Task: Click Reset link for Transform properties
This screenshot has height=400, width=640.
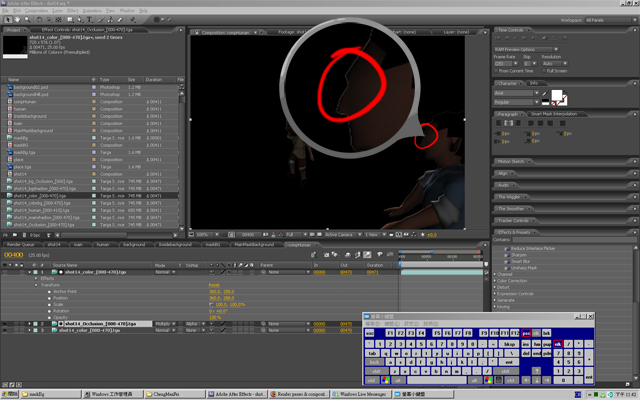Action: [x=214, y=285]
